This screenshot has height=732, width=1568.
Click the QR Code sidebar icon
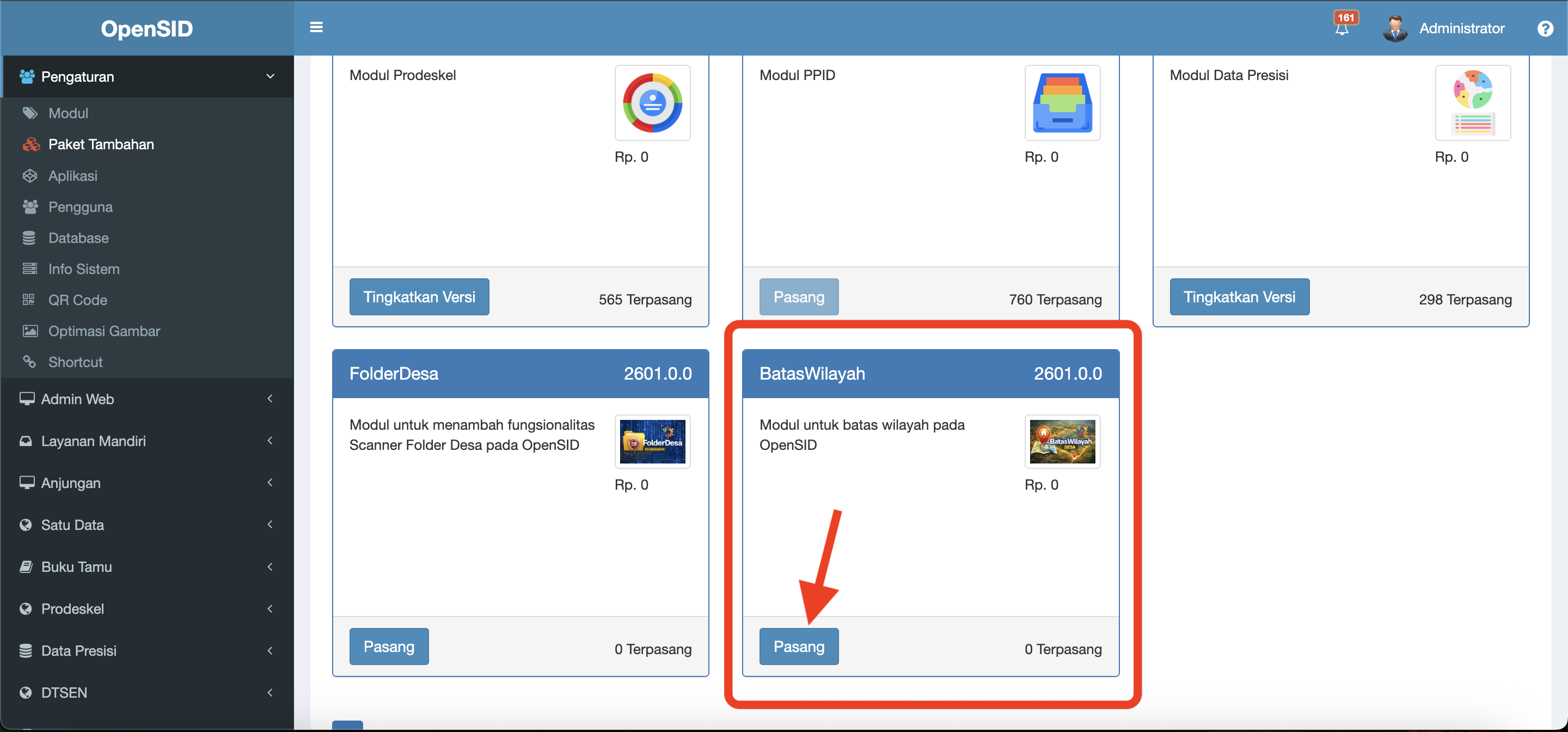tap(29, 300)
